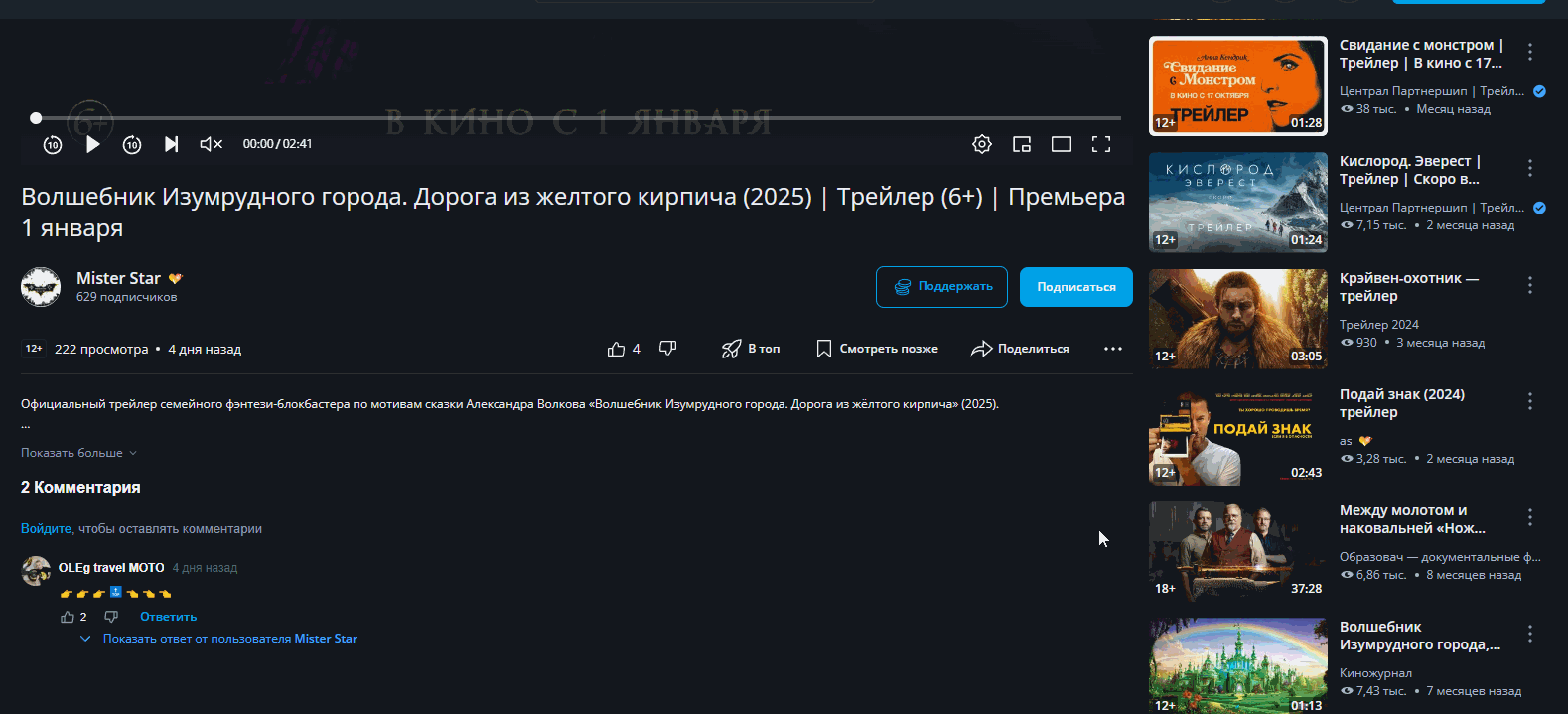This screenshot has width=1568, height=714.
Task: Open options menu for Крэйвен-охотник
Action: point(1530,285)
